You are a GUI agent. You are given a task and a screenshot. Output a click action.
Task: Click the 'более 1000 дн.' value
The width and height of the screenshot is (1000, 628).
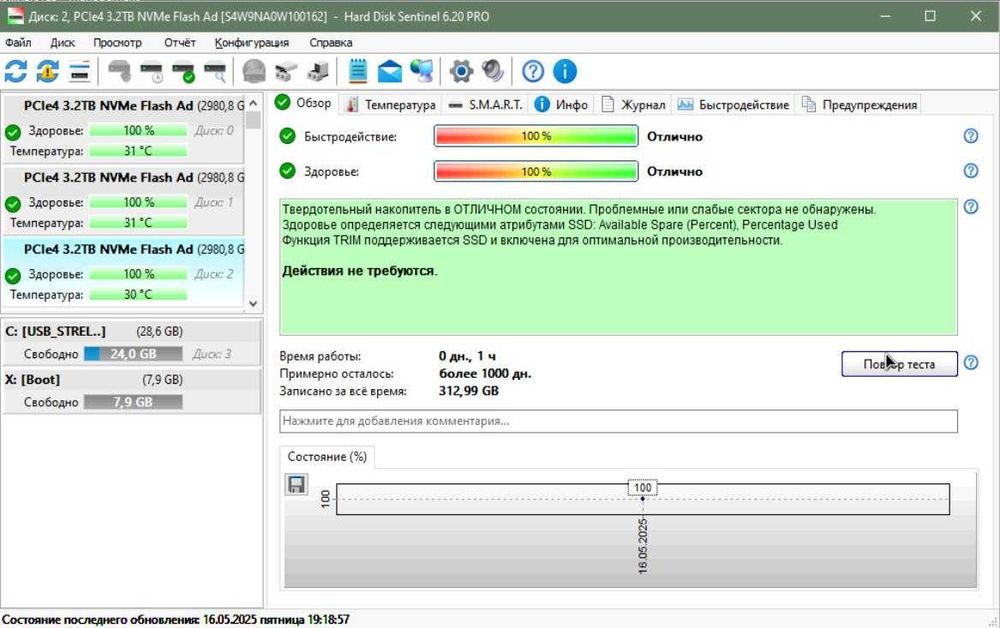[x=485, y=374]
